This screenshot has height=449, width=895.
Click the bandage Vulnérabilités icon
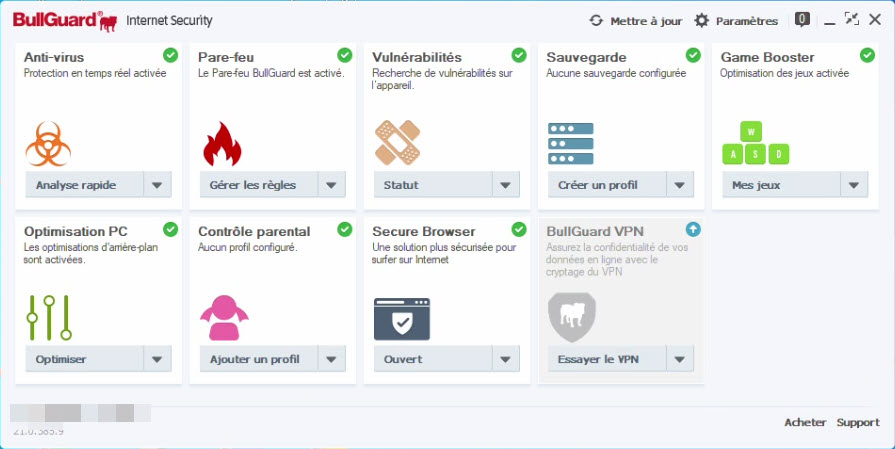(x=397, y=143)
